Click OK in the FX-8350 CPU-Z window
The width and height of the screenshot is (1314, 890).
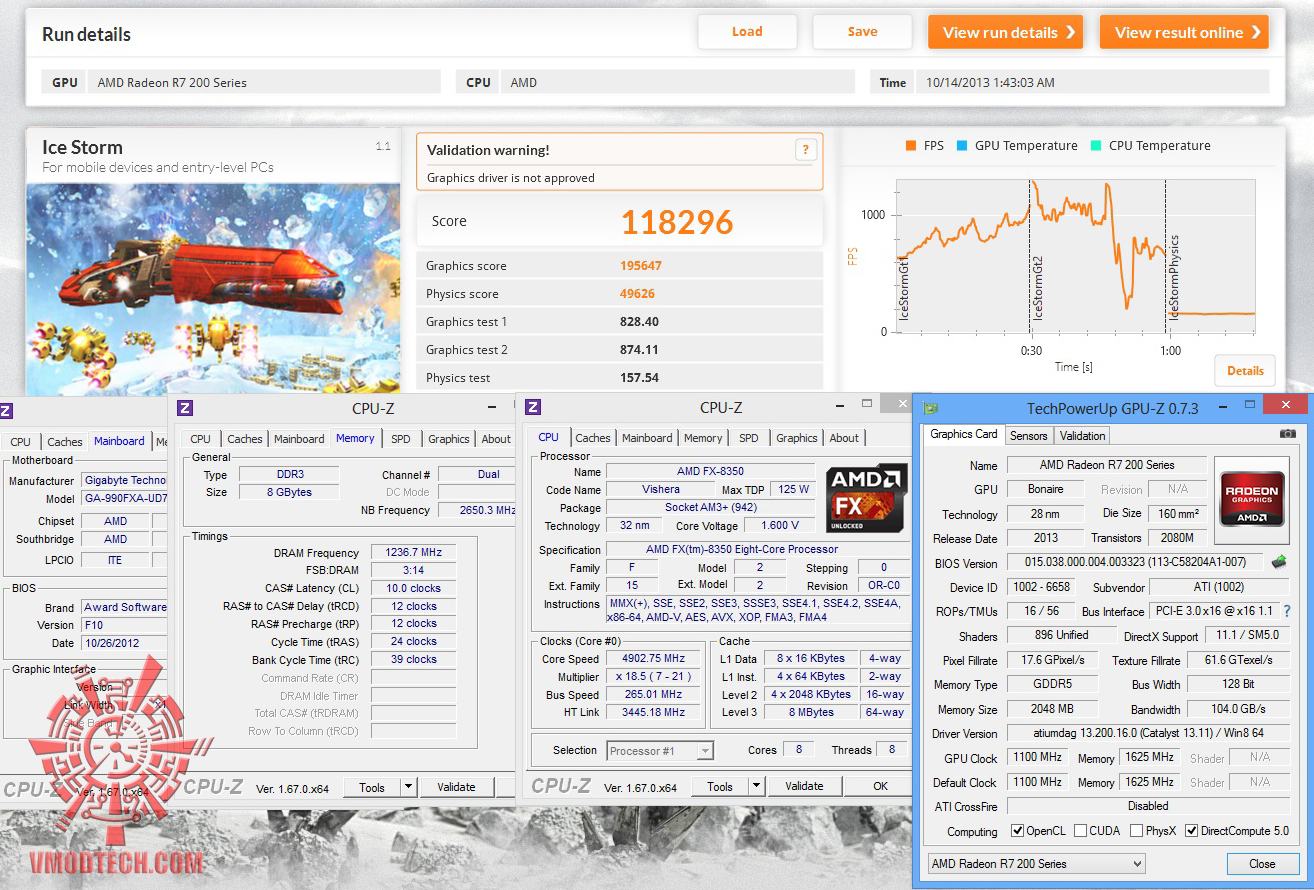click(880, 787)
